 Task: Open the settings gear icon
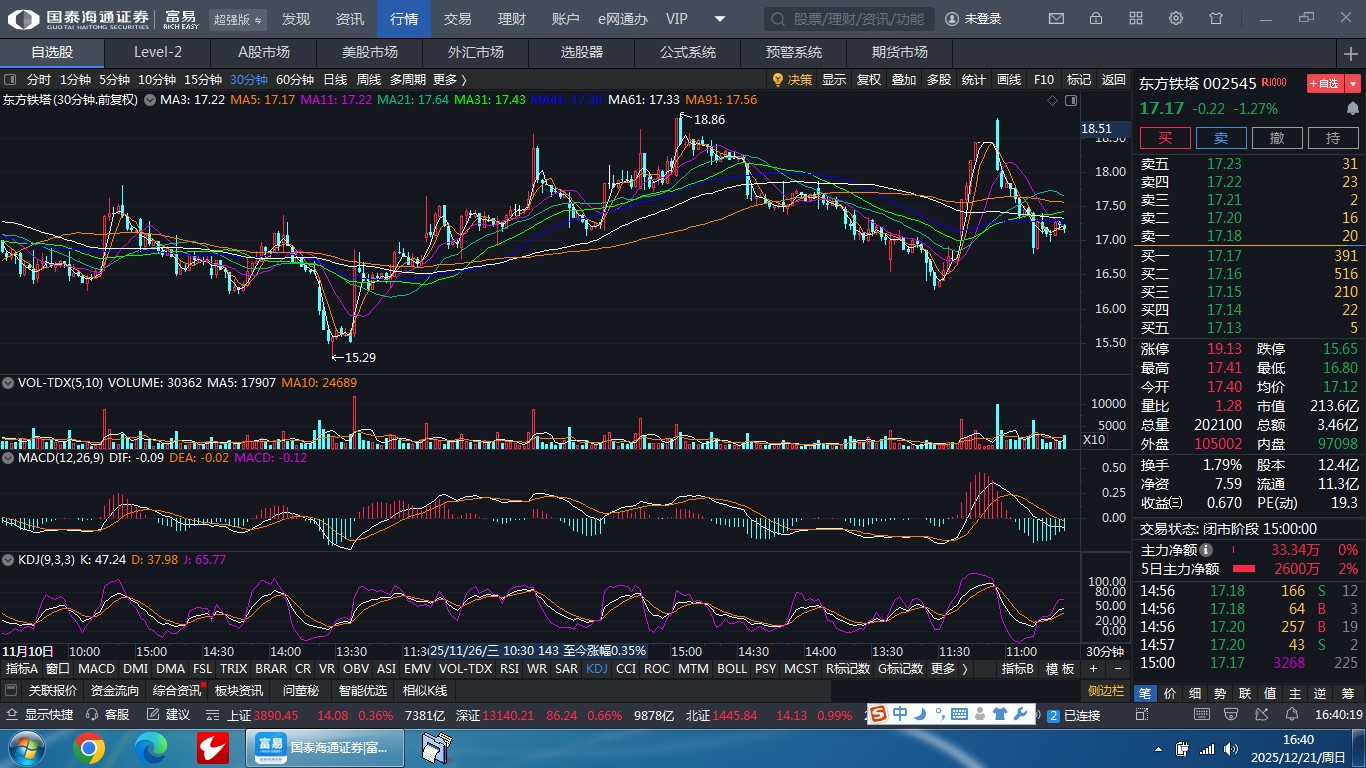(1176, 19)
